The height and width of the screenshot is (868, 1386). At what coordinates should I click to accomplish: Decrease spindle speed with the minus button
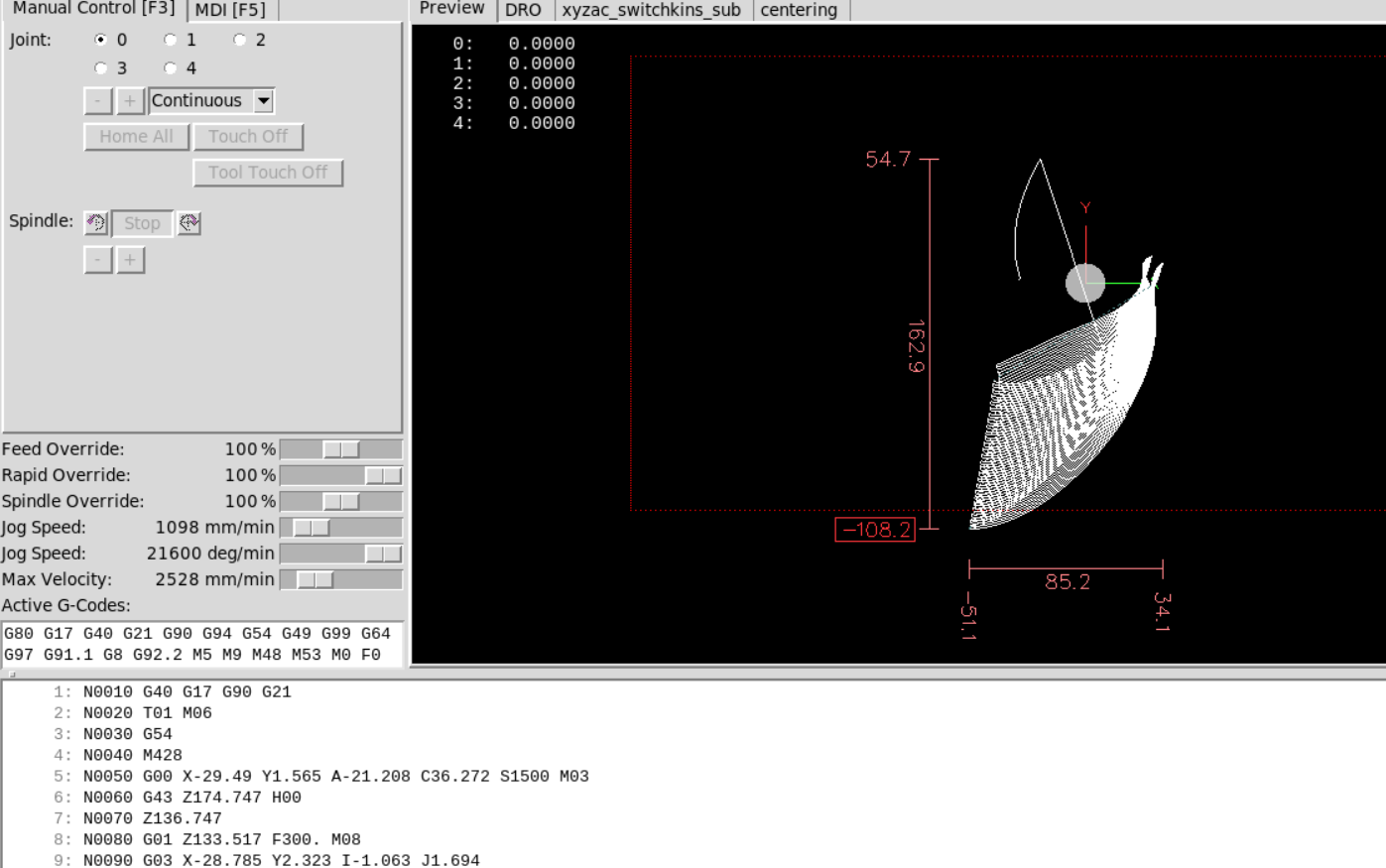pos(97,259)
